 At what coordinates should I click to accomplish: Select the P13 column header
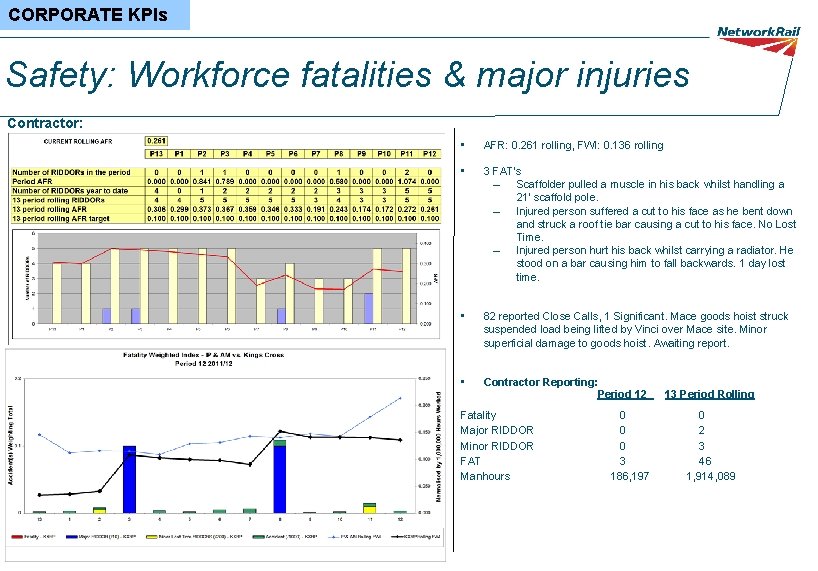(x=156, y=154)
